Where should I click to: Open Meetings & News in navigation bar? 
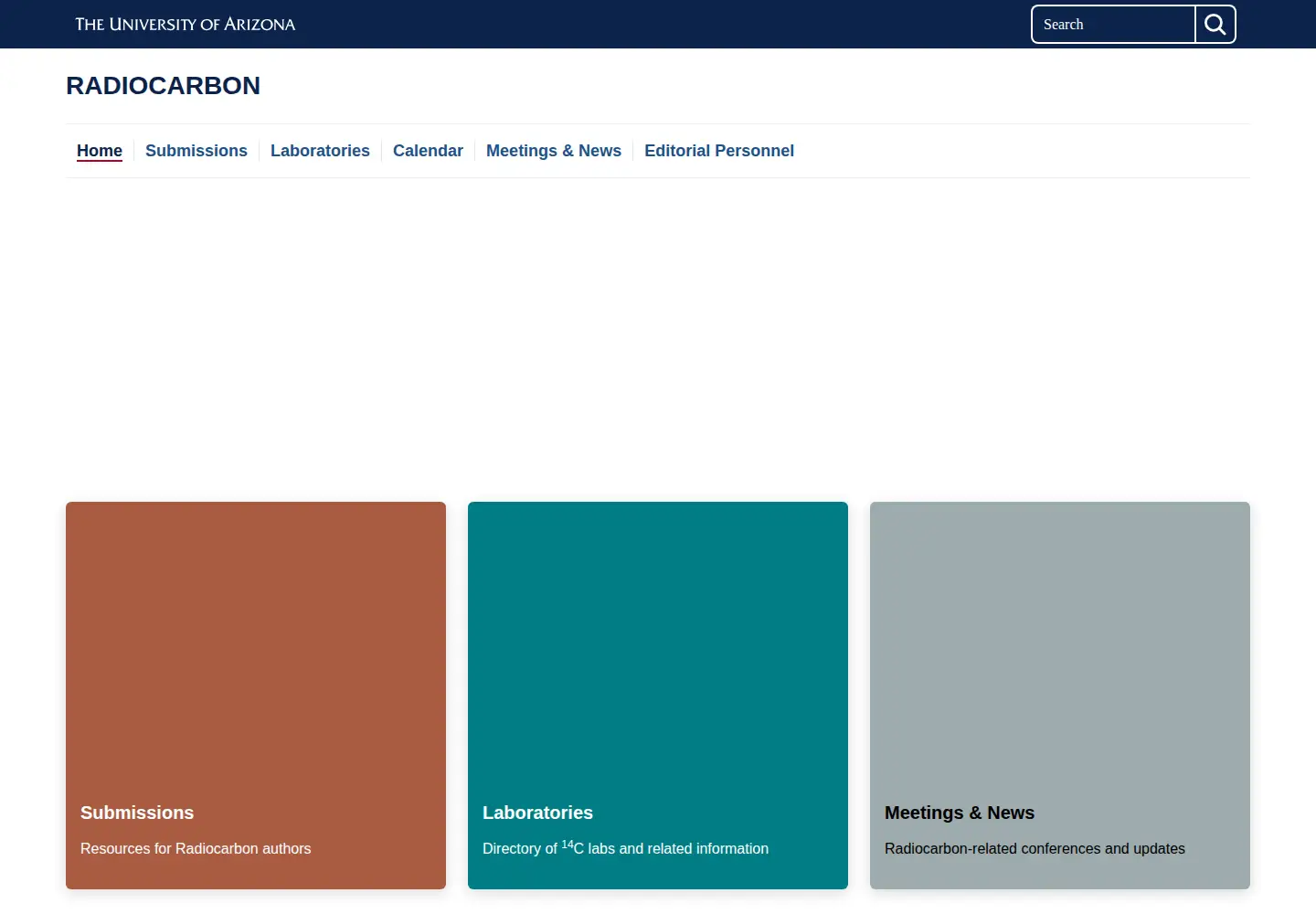coord(554,151)
